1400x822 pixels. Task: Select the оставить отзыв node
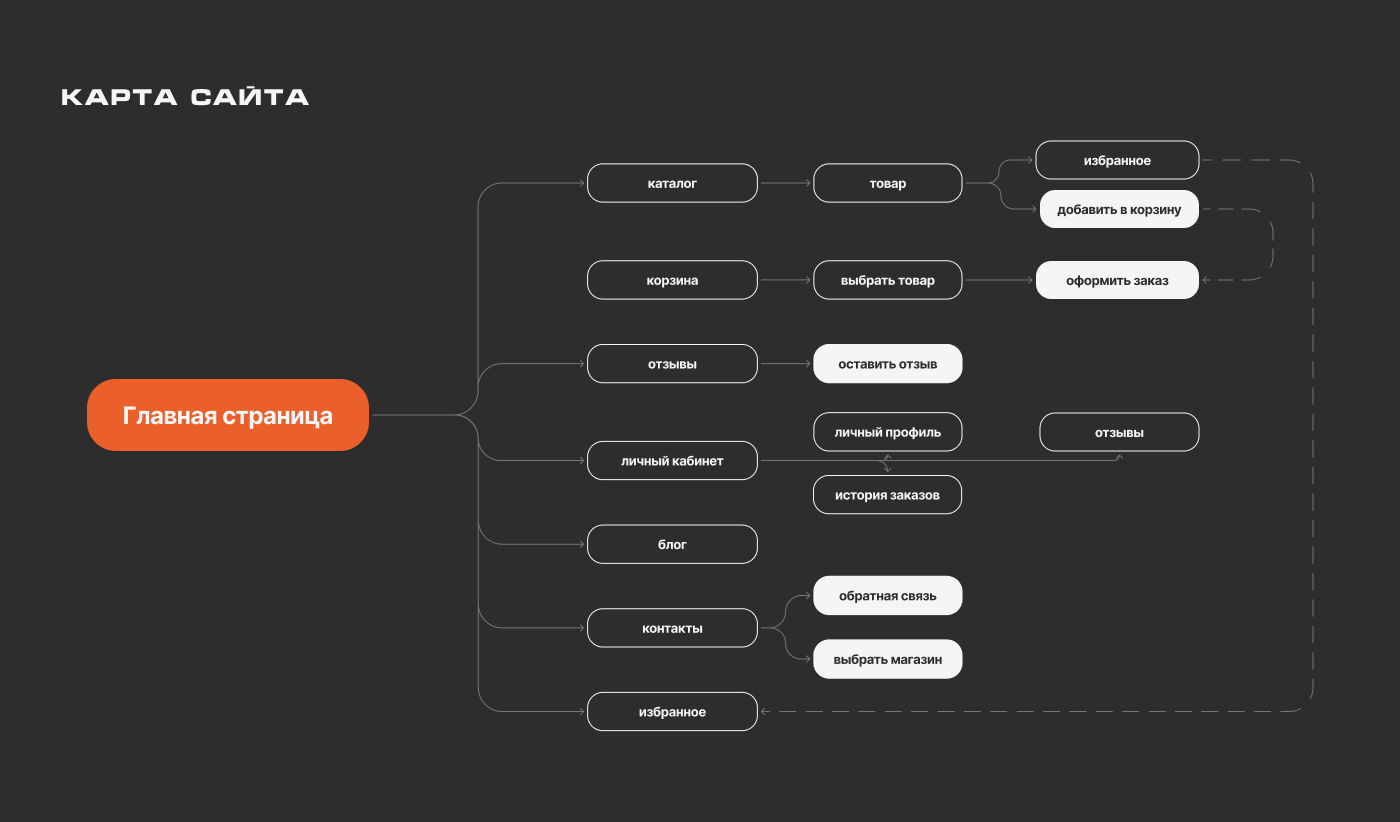point(888,364)
